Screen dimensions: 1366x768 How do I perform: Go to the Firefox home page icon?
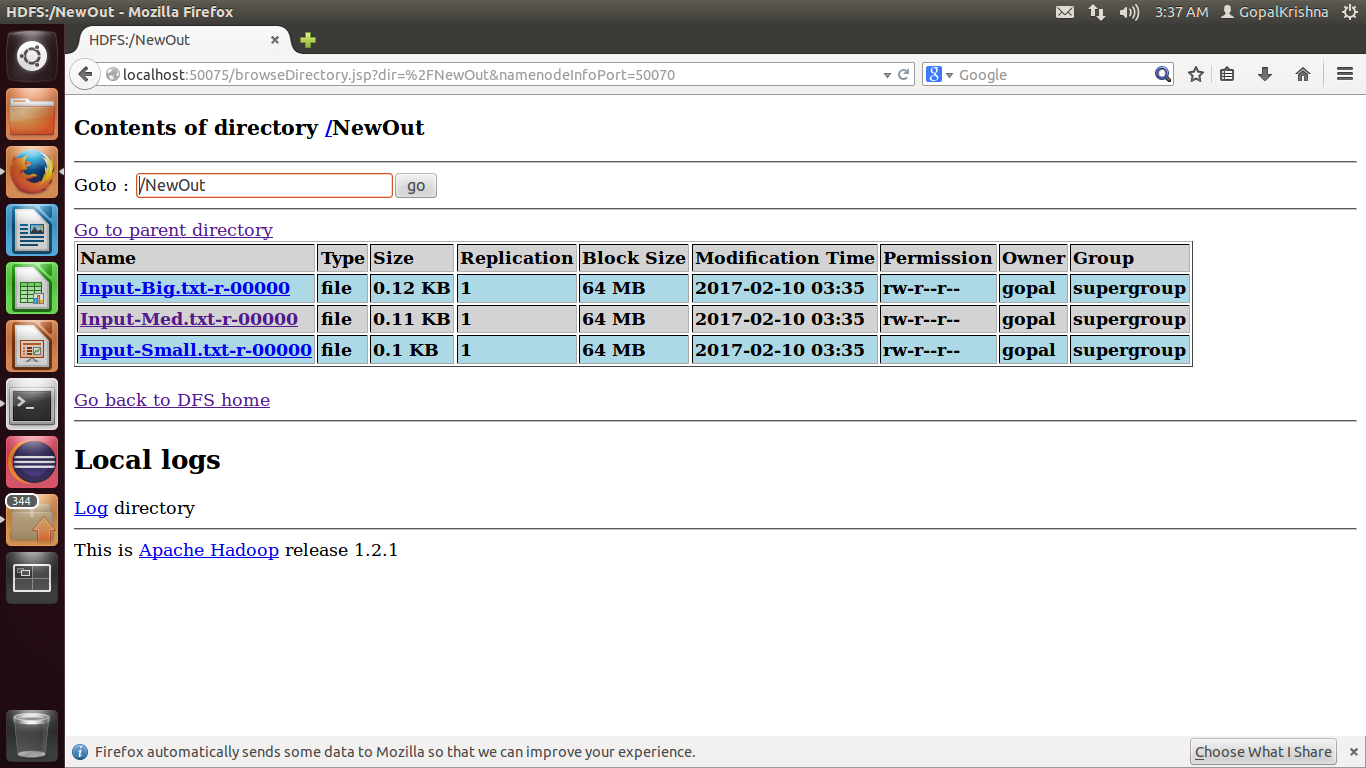pyautogui.click(x=1302, y=74)
